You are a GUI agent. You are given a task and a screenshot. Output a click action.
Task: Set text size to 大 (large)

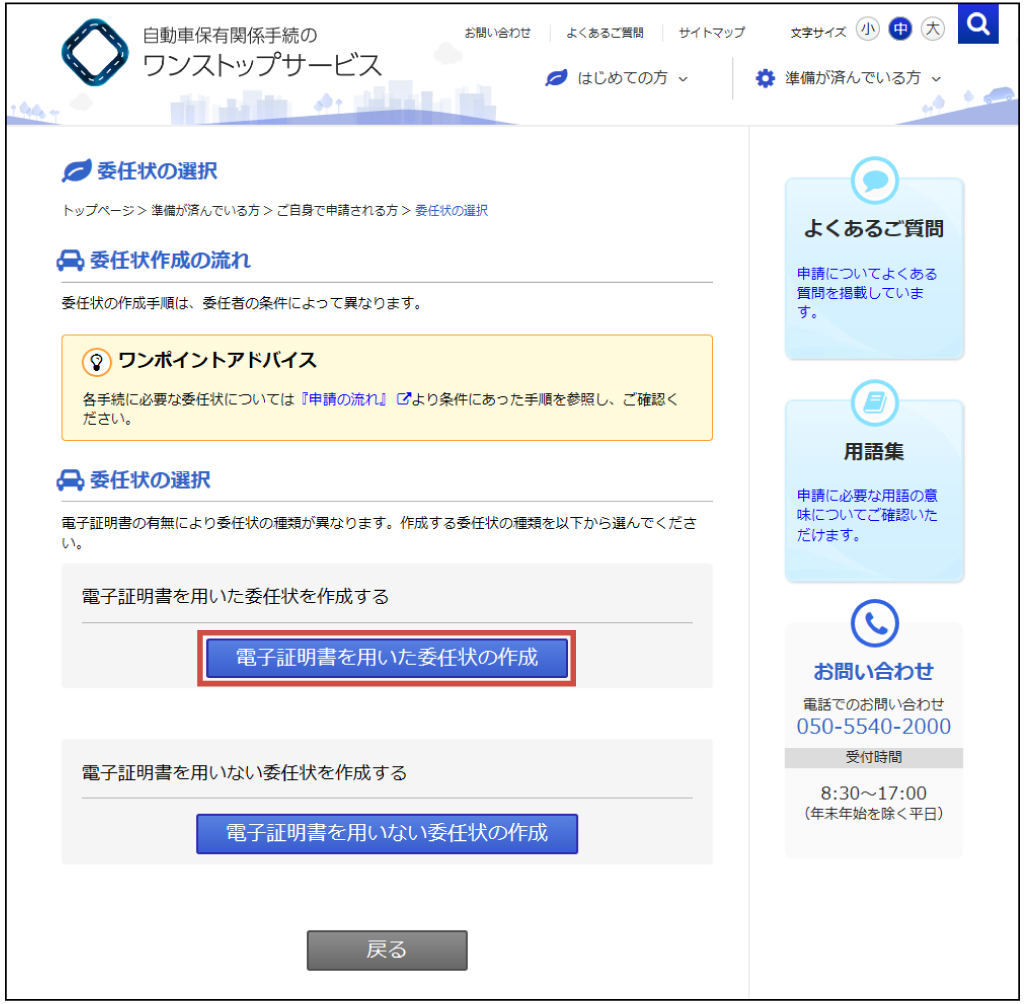click(x=933, y=29)
